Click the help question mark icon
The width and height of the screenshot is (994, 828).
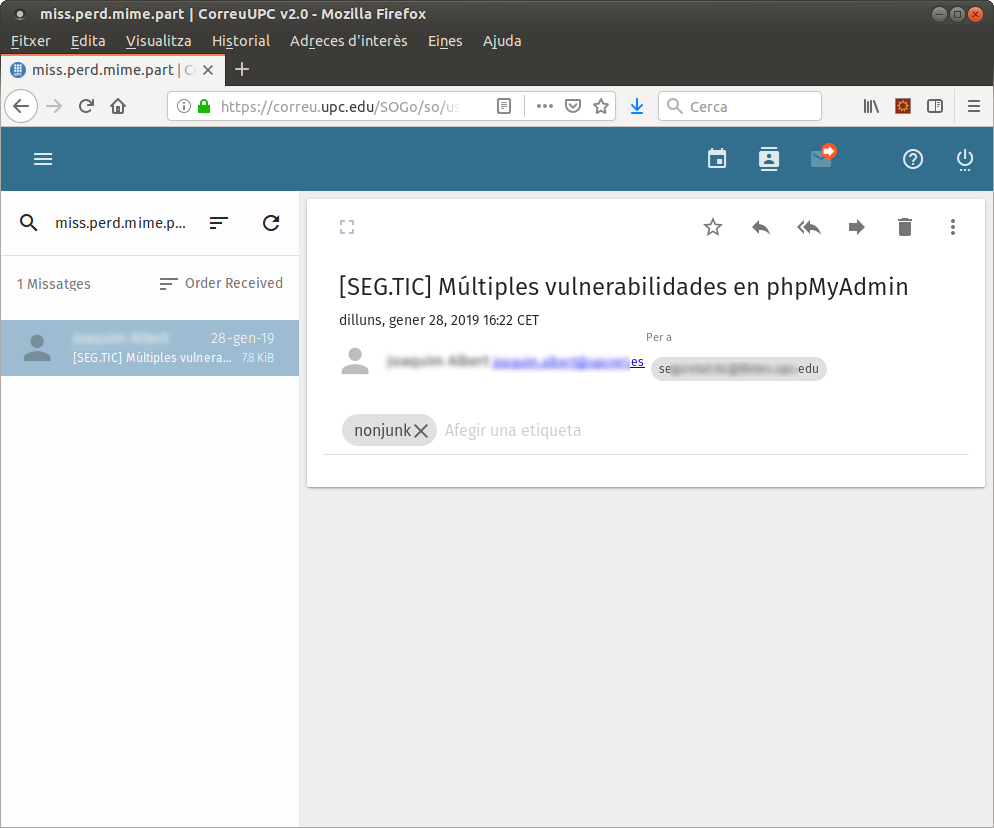[x=912, y=159]
